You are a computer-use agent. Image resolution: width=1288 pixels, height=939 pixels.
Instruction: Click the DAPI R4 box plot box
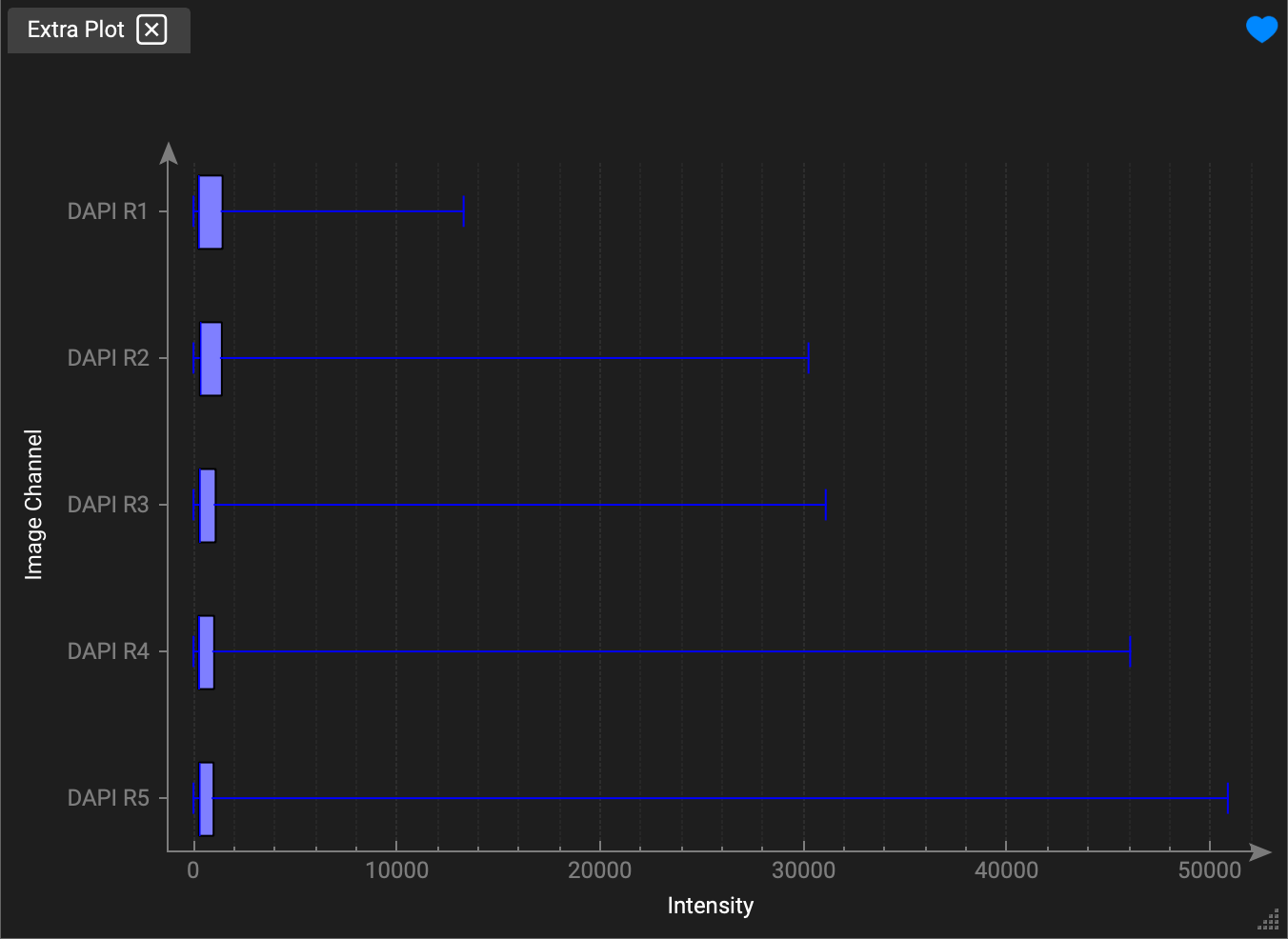point(206,652)
